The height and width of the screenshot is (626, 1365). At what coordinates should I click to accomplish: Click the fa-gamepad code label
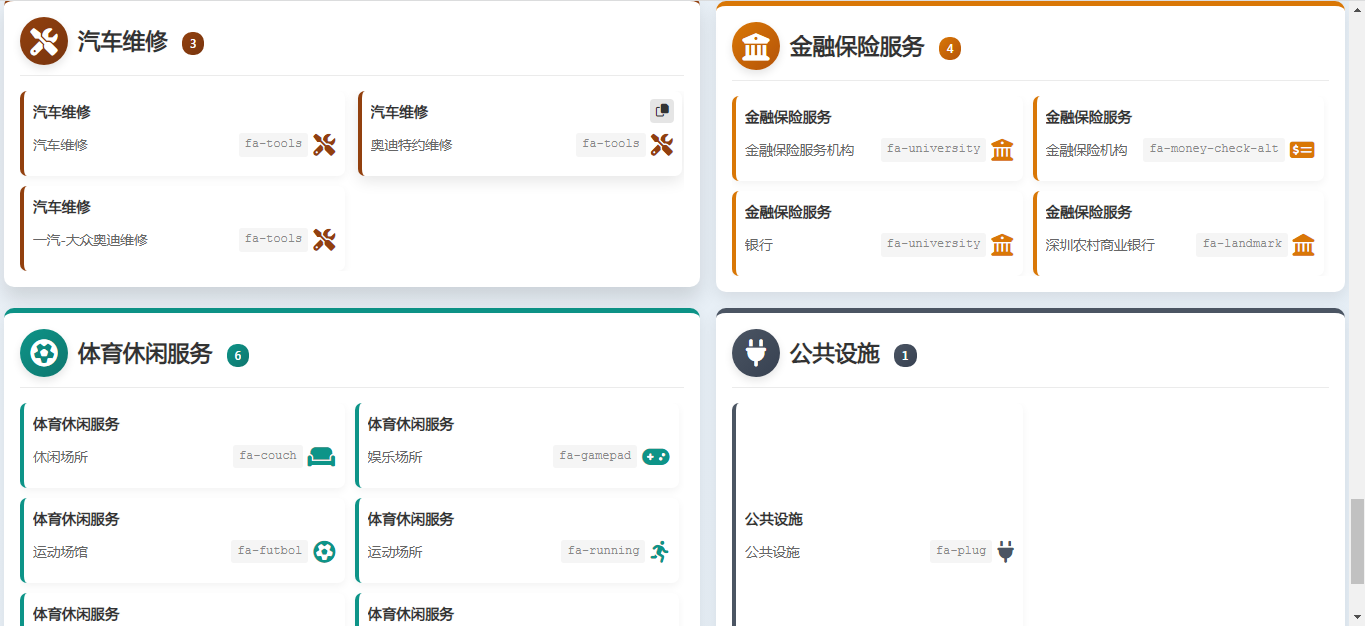(x=595, y=456)
